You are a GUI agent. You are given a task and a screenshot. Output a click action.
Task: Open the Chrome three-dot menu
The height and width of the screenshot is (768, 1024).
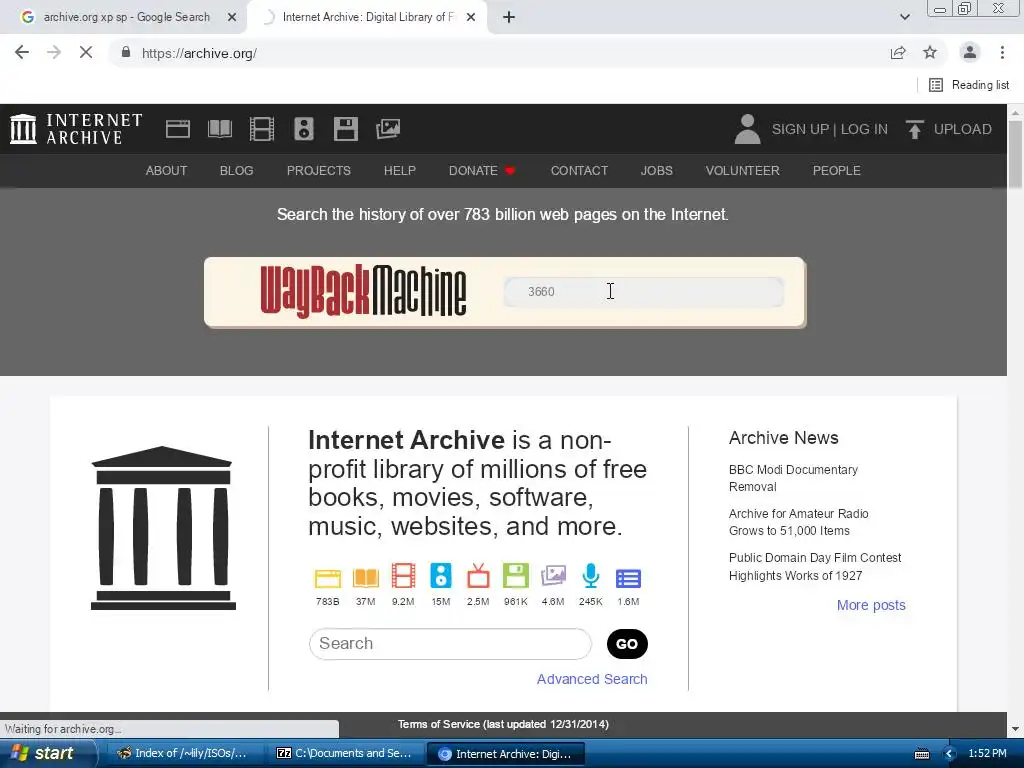coord(1002,52)
